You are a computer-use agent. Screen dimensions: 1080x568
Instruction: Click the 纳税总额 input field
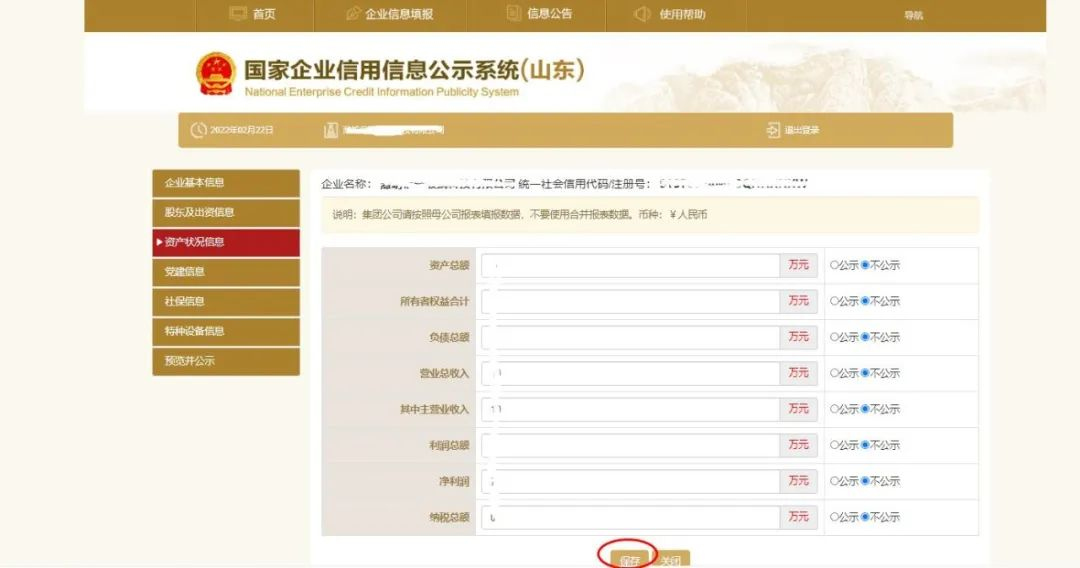(x=630, y=516)
